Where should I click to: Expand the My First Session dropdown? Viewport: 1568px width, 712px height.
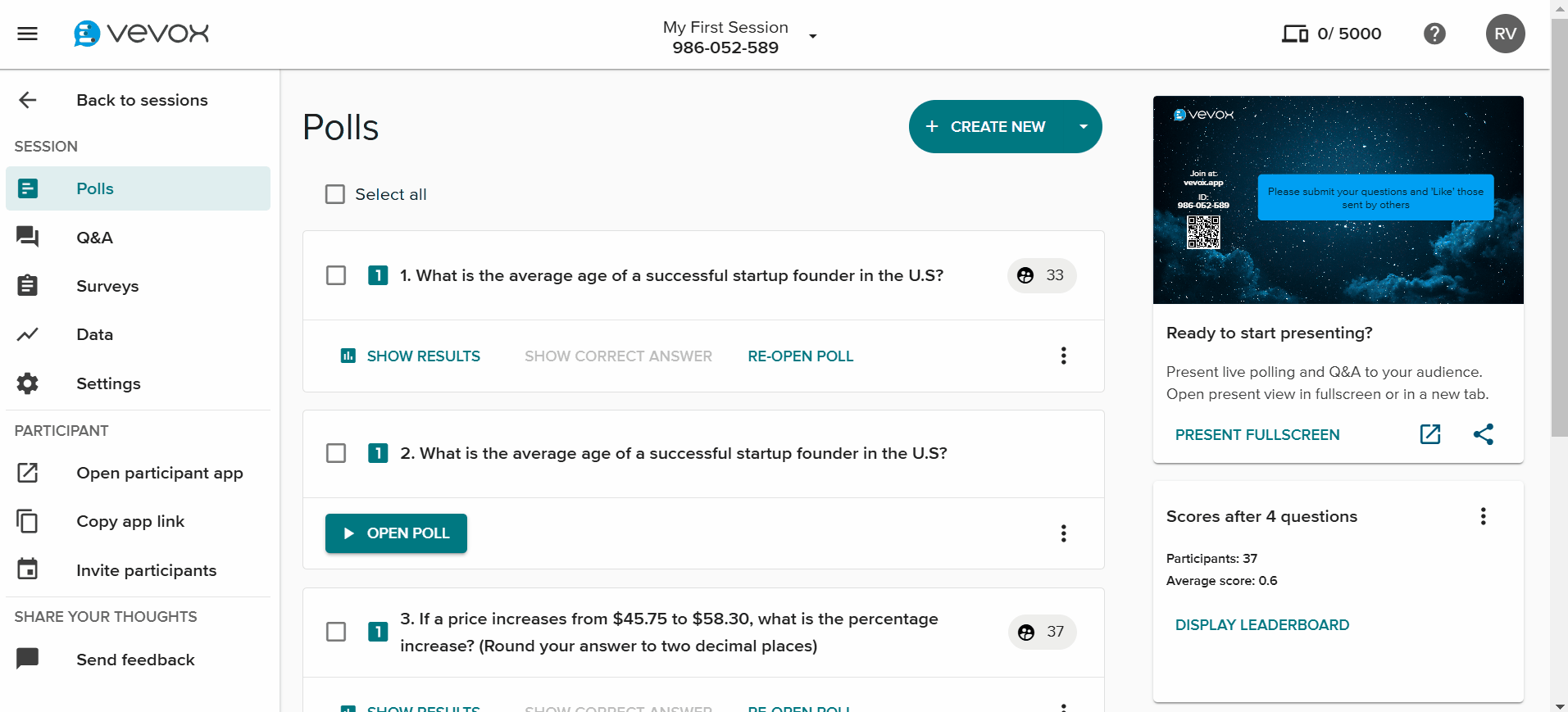pyautogui.click(x=812, y=36)
